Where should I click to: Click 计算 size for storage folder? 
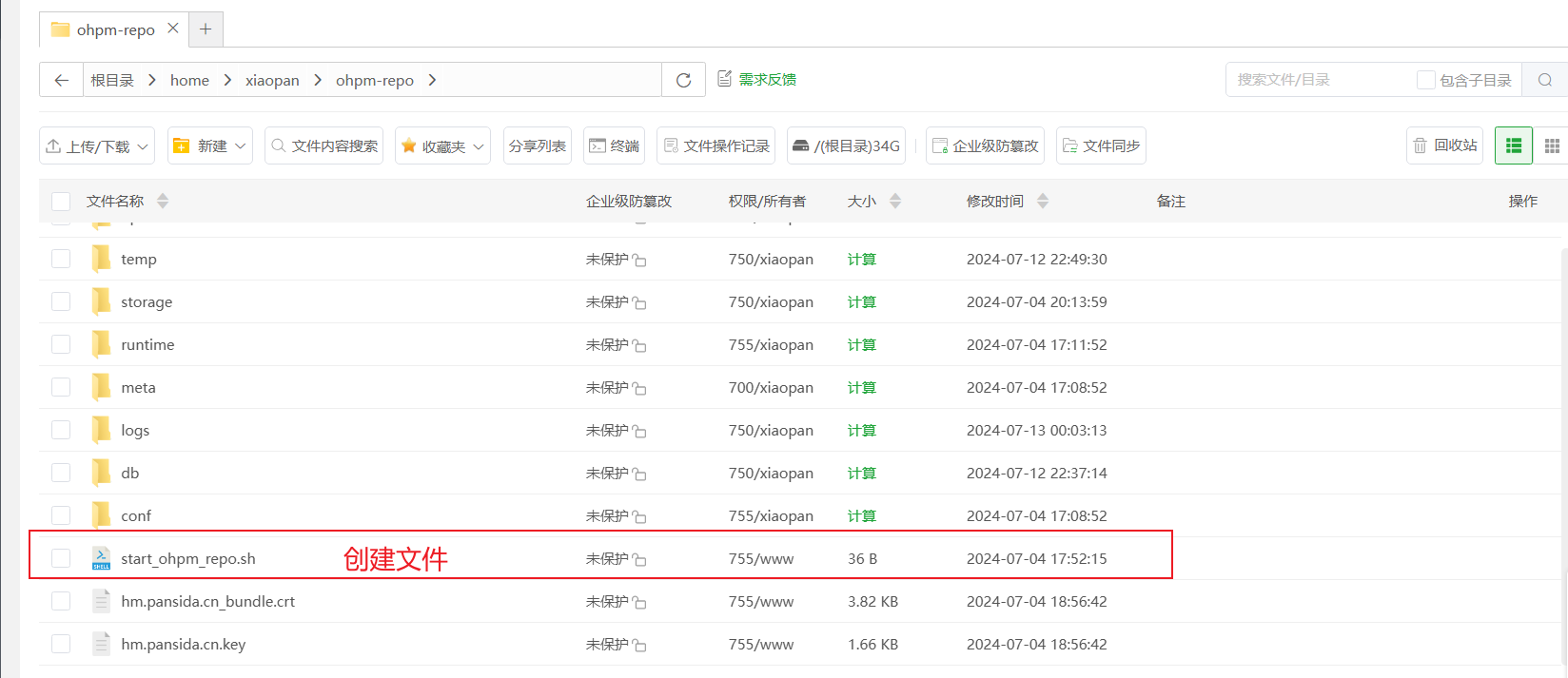tap(861, 301)
